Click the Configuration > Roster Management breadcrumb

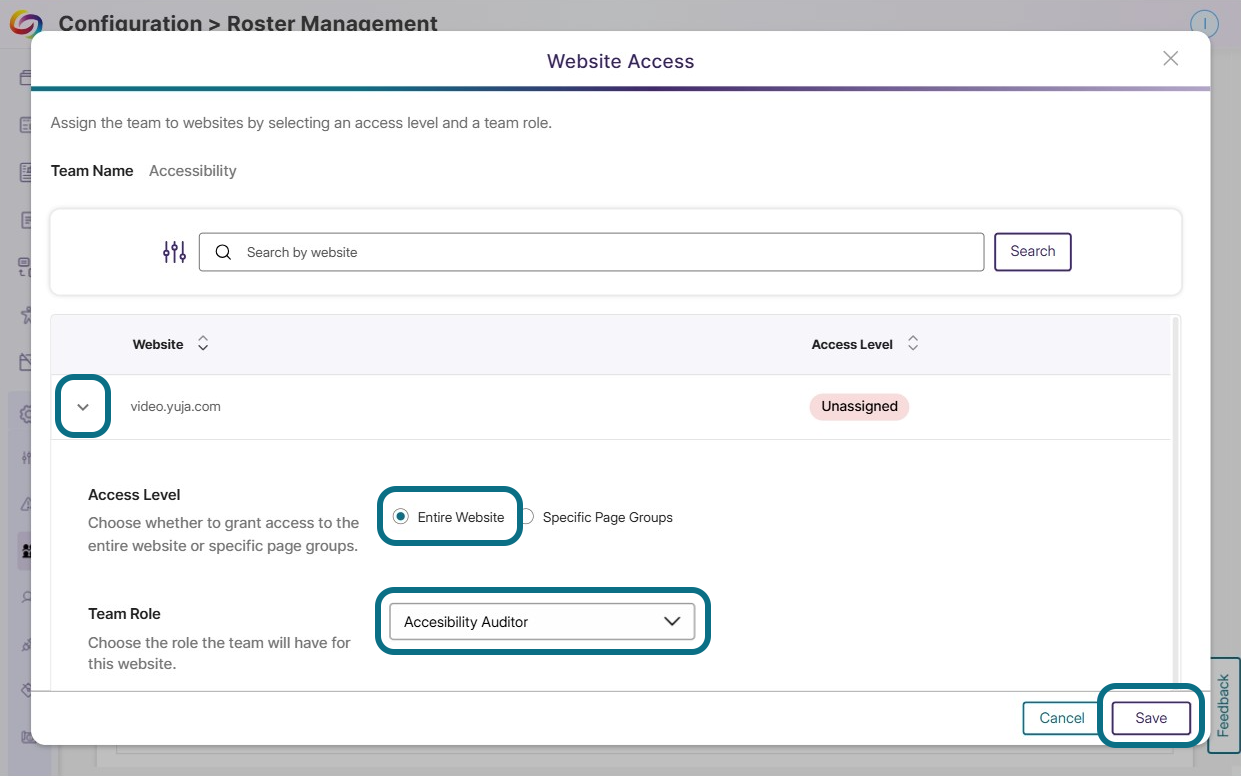click(x=248, y=23)
